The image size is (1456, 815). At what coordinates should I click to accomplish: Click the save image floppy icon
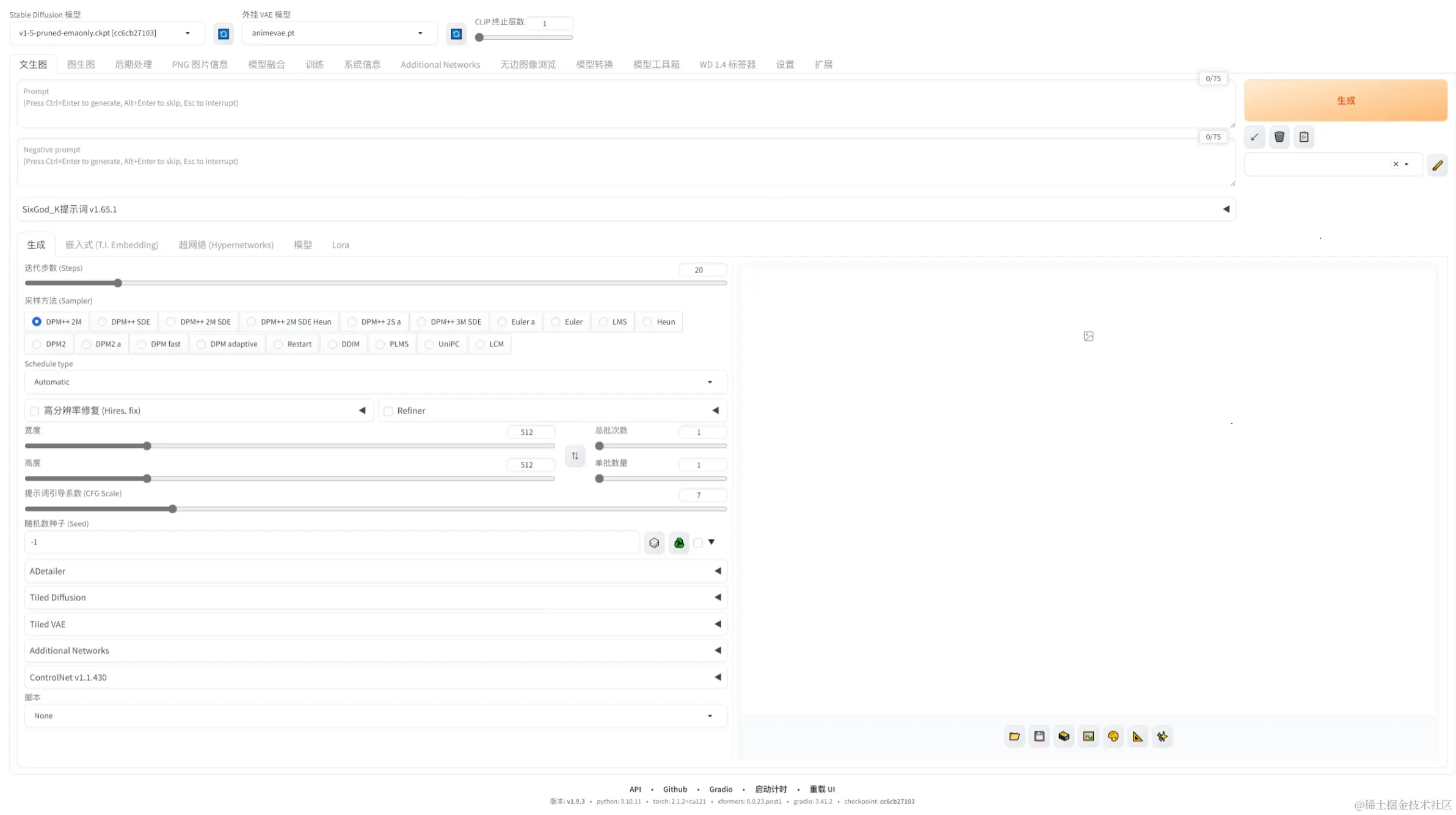(x=1039, y=736)
